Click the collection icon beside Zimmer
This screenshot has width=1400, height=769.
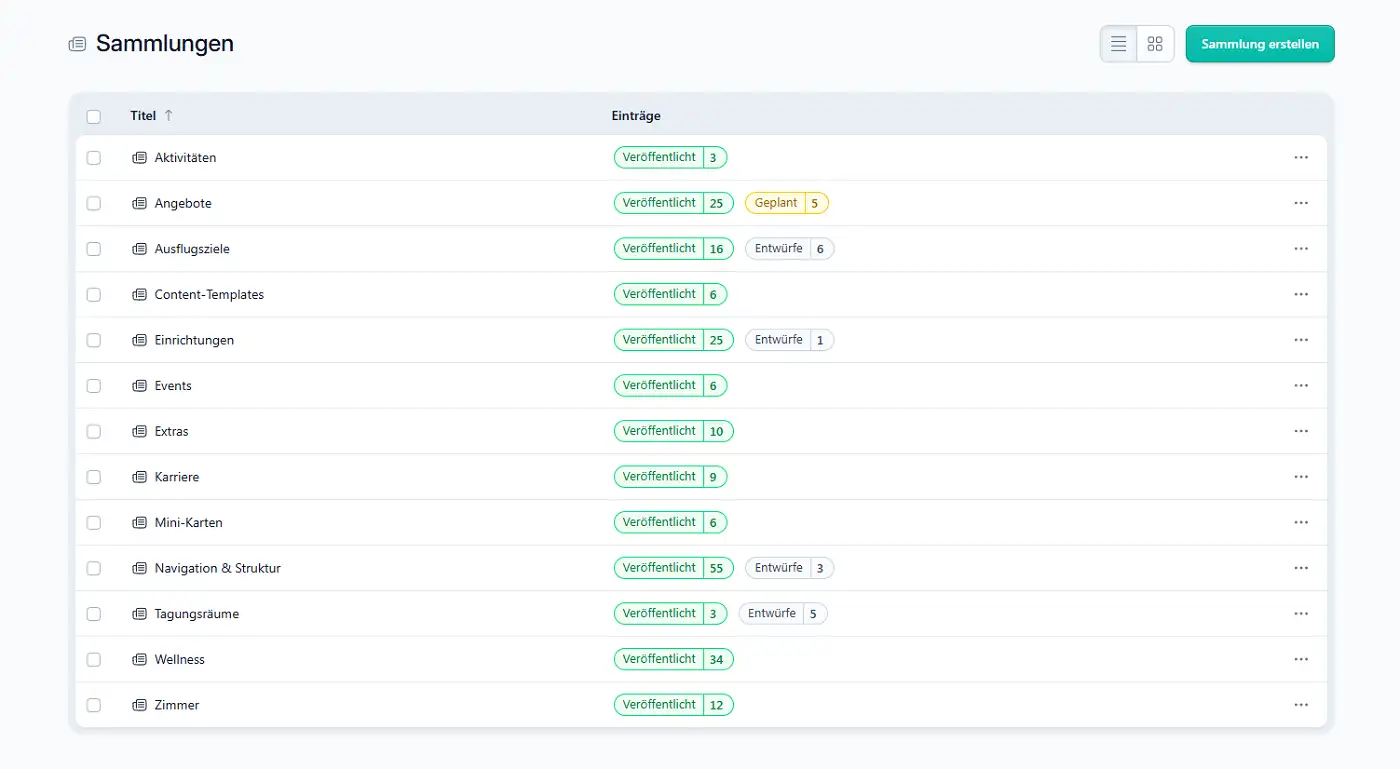pyautogui.click(x=140, y=705)
